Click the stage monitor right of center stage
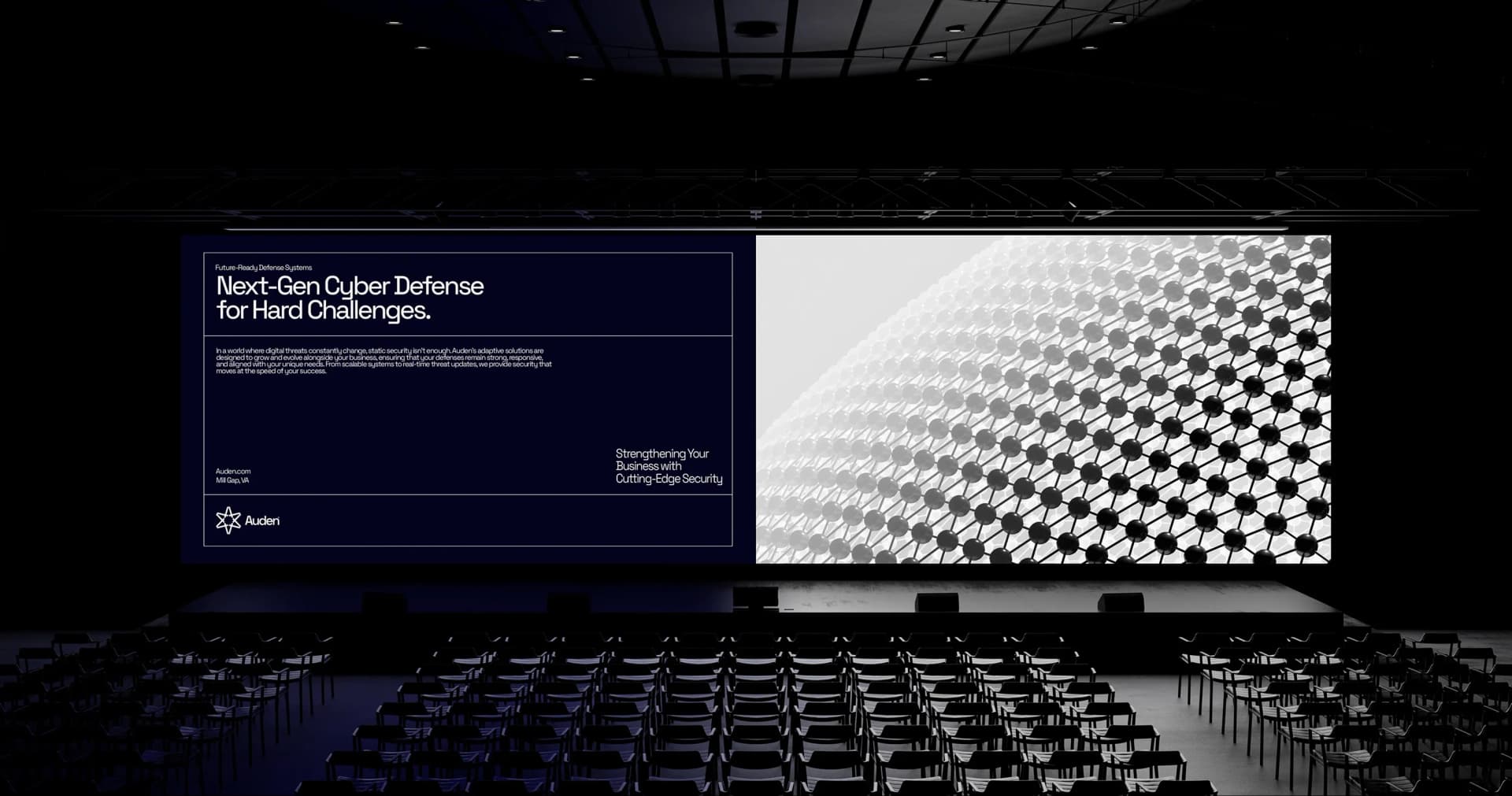Image resolution: width=1512 pixels, height=796 pixels. click(x=936, y=602)
